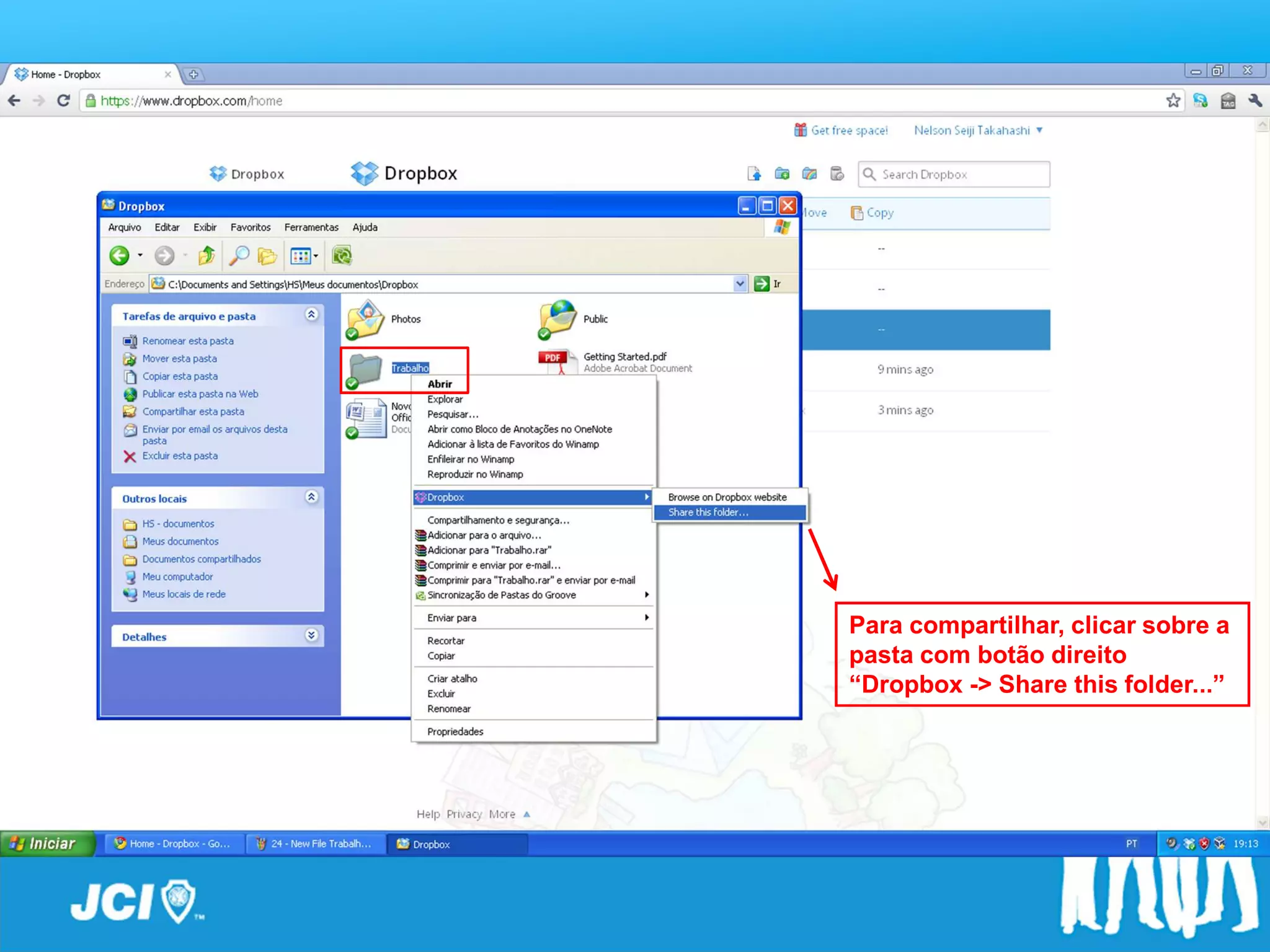The image size is (1270, 952).
Task: Choose Share this folder... from submenu
Action: click(730, 513)
